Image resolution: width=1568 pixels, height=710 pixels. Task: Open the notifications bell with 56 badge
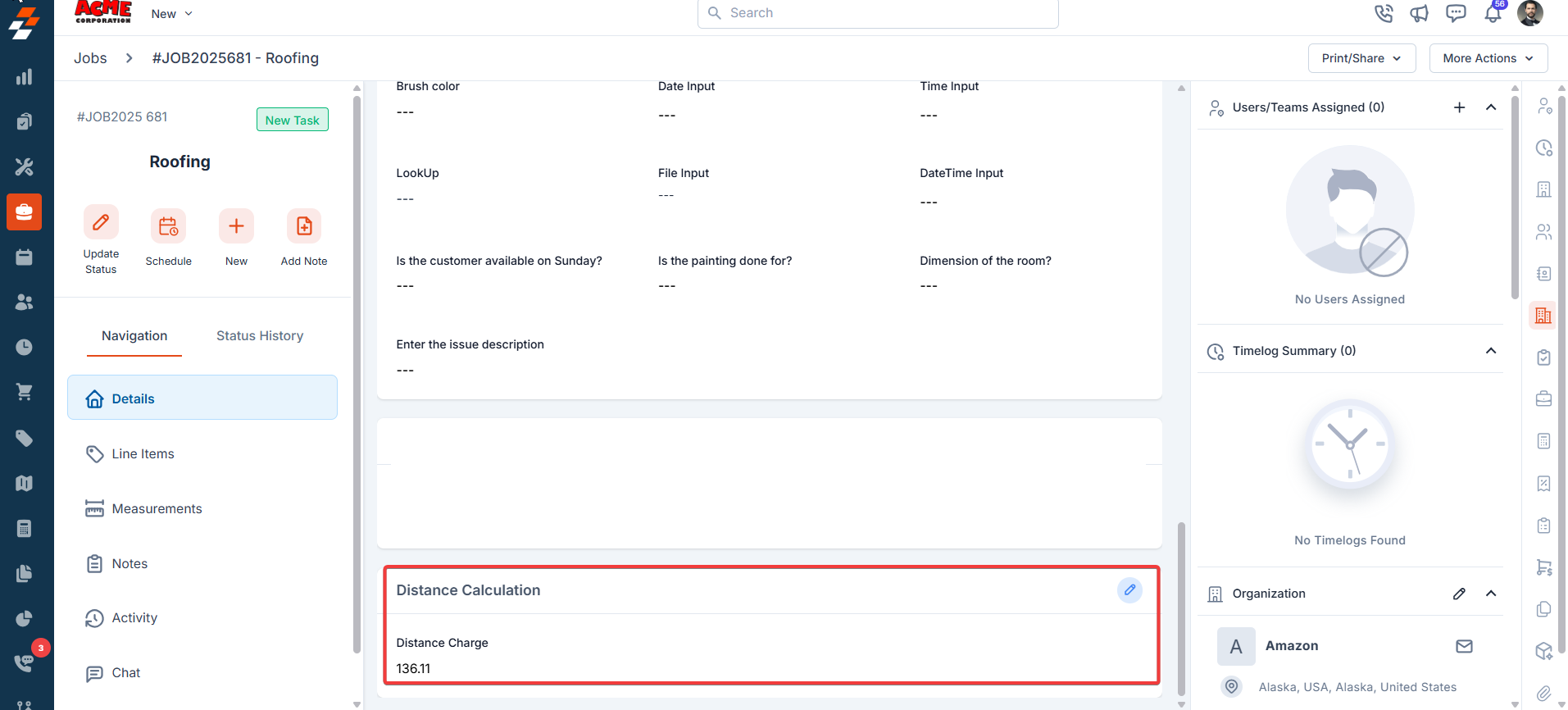[1493, 13]
